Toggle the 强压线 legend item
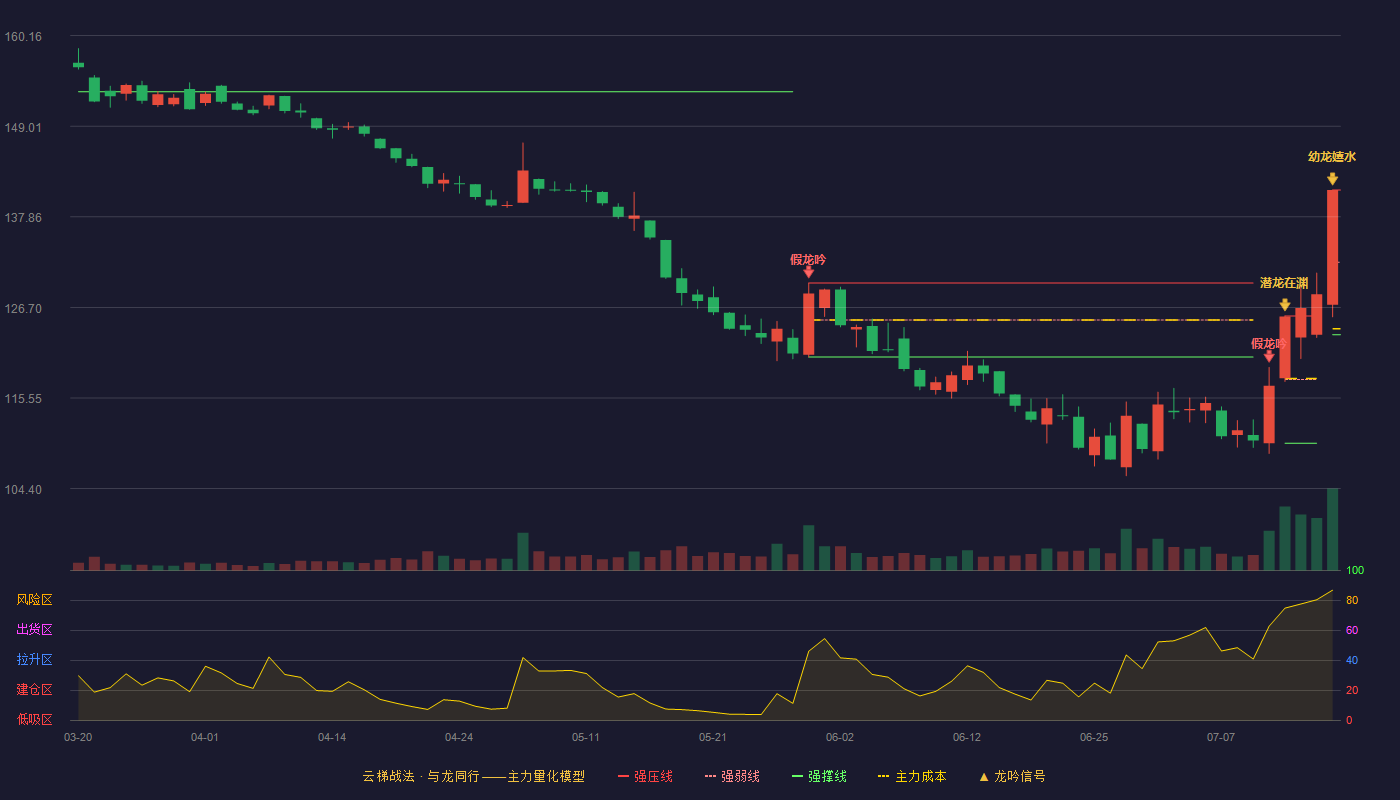This screenshot has width=1400, height=800. pyautogui.click(x=645, y=776)
